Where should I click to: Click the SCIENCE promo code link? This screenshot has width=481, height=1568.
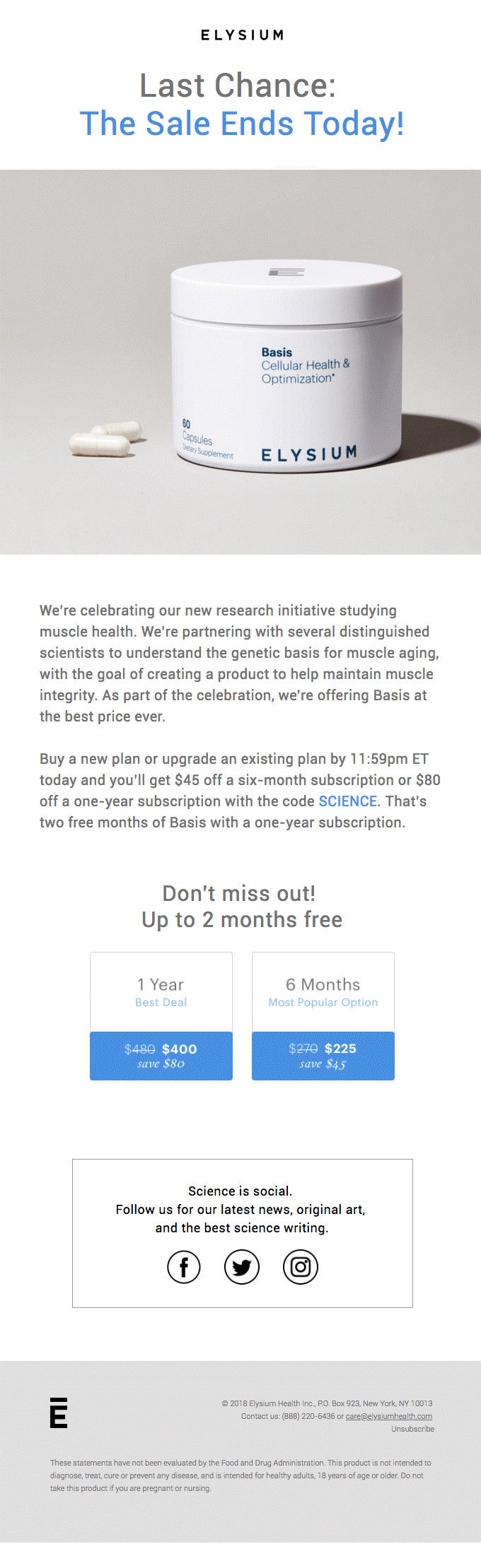[348, 801]
